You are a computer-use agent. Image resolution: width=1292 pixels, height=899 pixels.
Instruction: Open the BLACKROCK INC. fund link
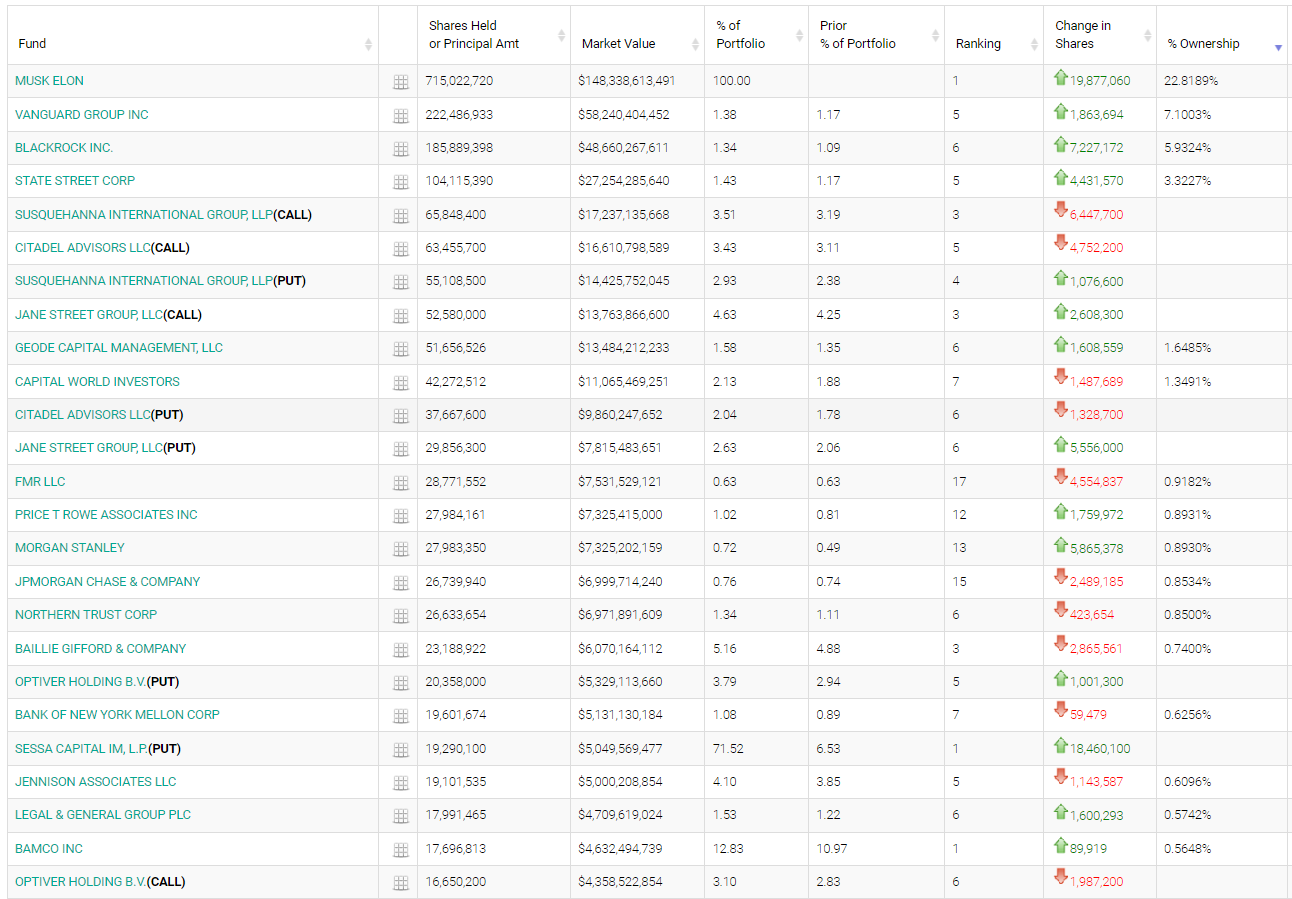[x=64, y=148]
